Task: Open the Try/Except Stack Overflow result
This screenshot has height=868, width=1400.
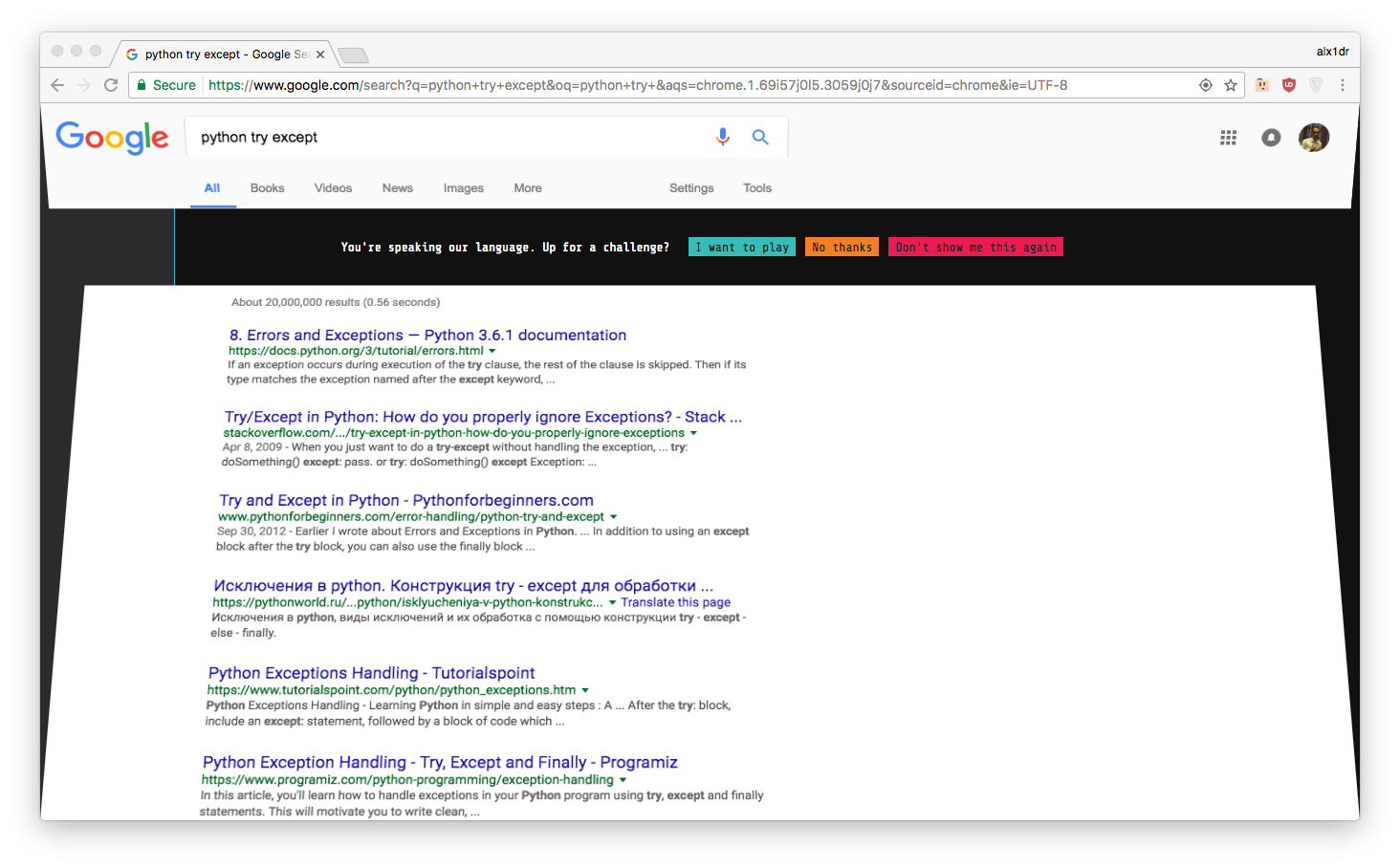Action: pos(483,417)
